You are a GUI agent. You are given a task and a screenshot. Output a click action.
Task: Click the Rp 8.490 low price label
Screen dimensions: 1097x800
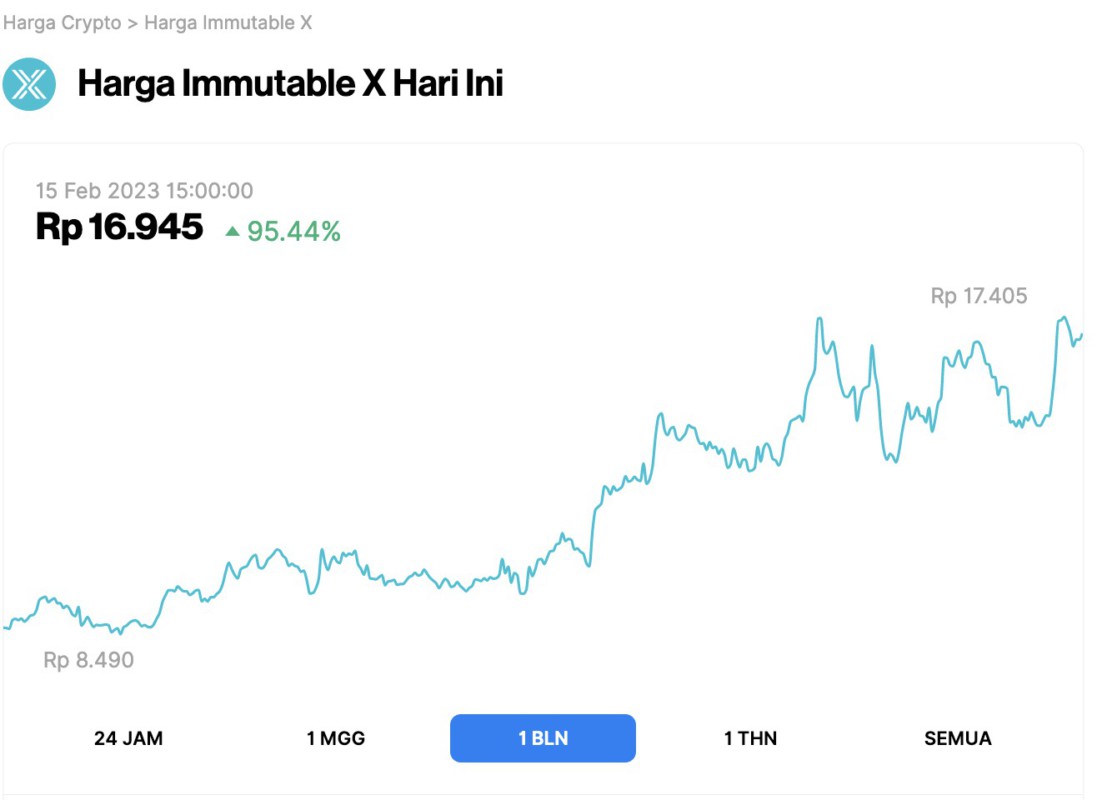coord(87,658)
